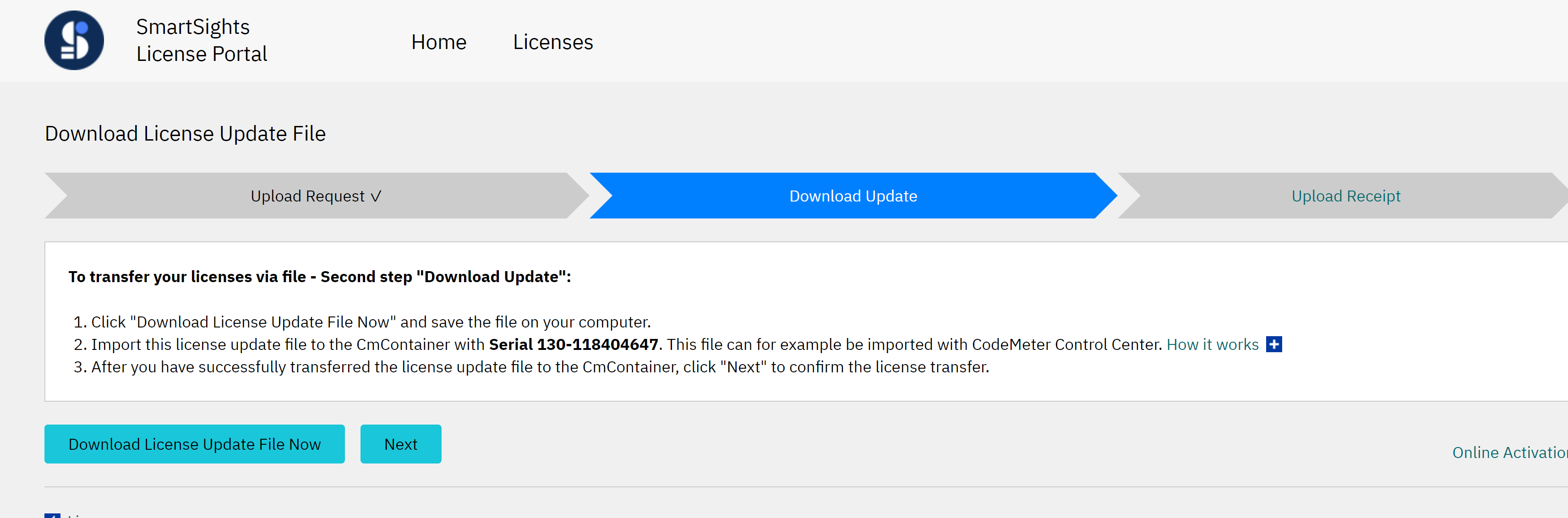Open the Licenses menu item
Viewport: 1568px width, 518px height.
click(553, 42)
